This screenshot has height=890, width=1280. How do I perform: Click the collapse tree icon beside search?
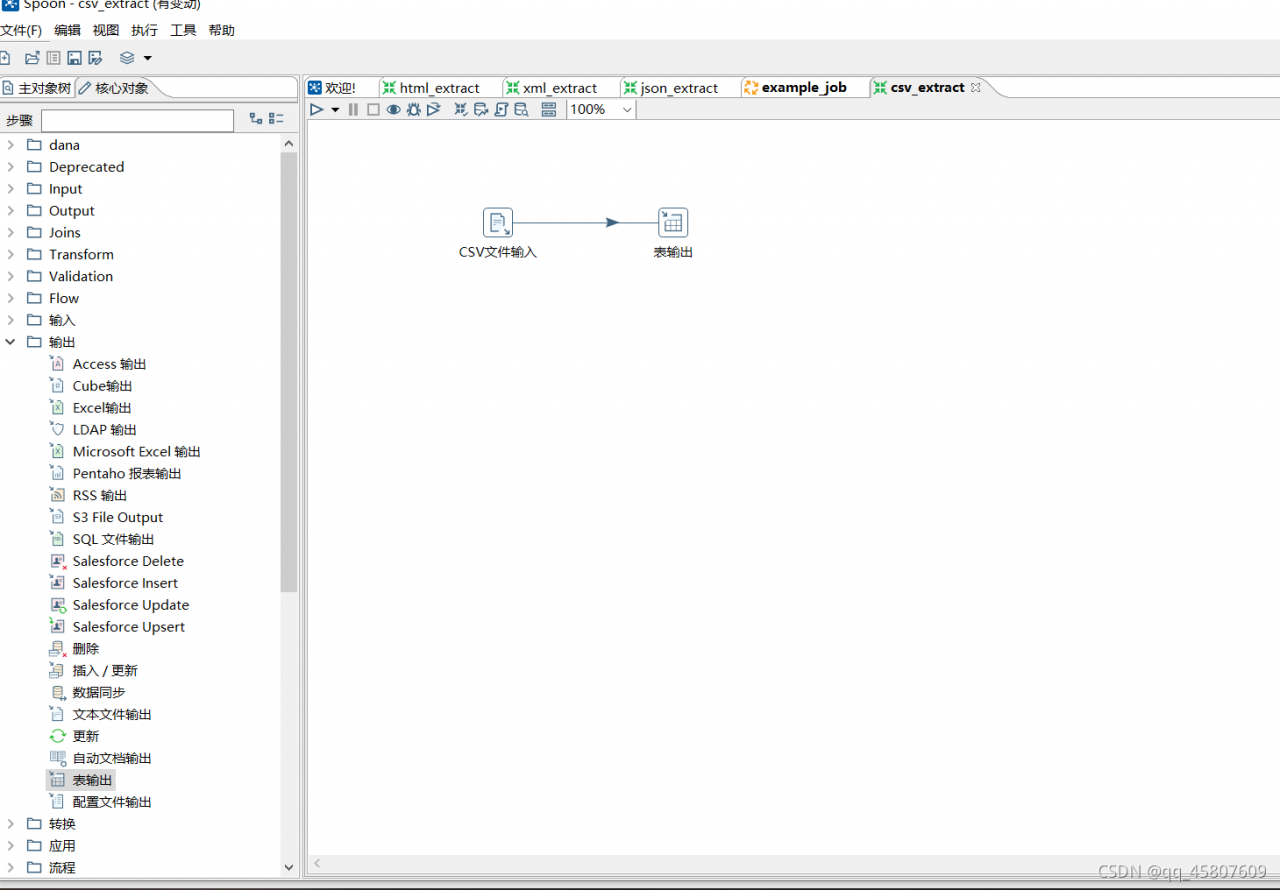(277, 119)
